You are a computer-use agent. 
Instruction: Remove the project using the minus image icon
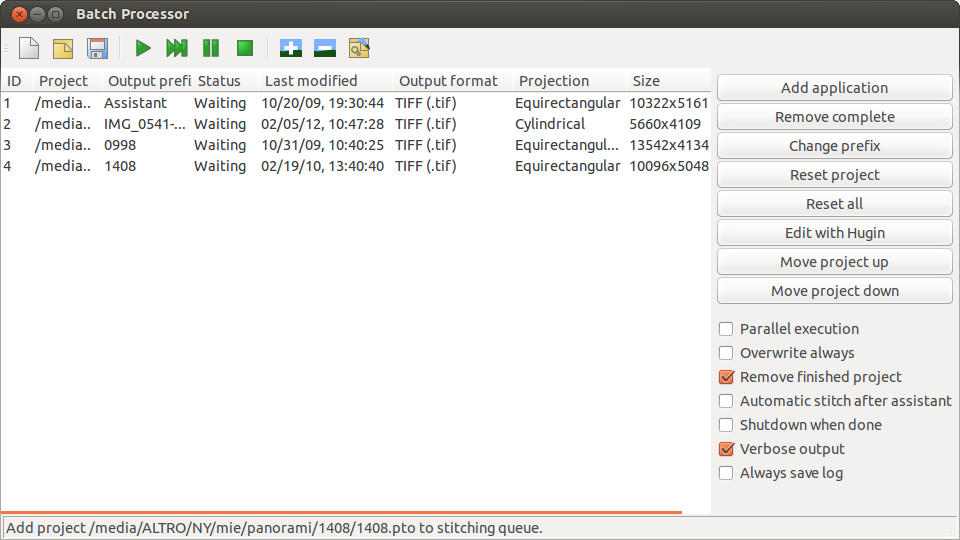pyautogui.click(x=325, y=48)
